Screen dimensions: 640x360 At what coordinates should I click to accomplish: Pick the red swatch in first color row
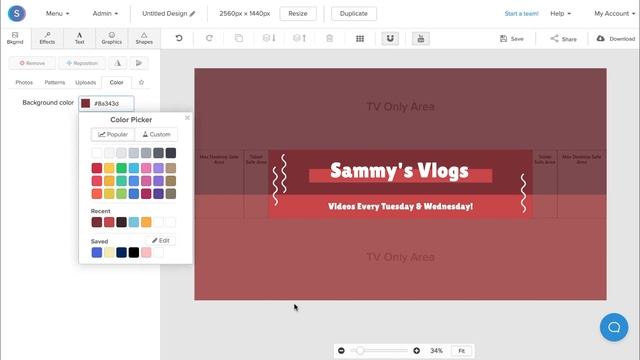point(97,168)
